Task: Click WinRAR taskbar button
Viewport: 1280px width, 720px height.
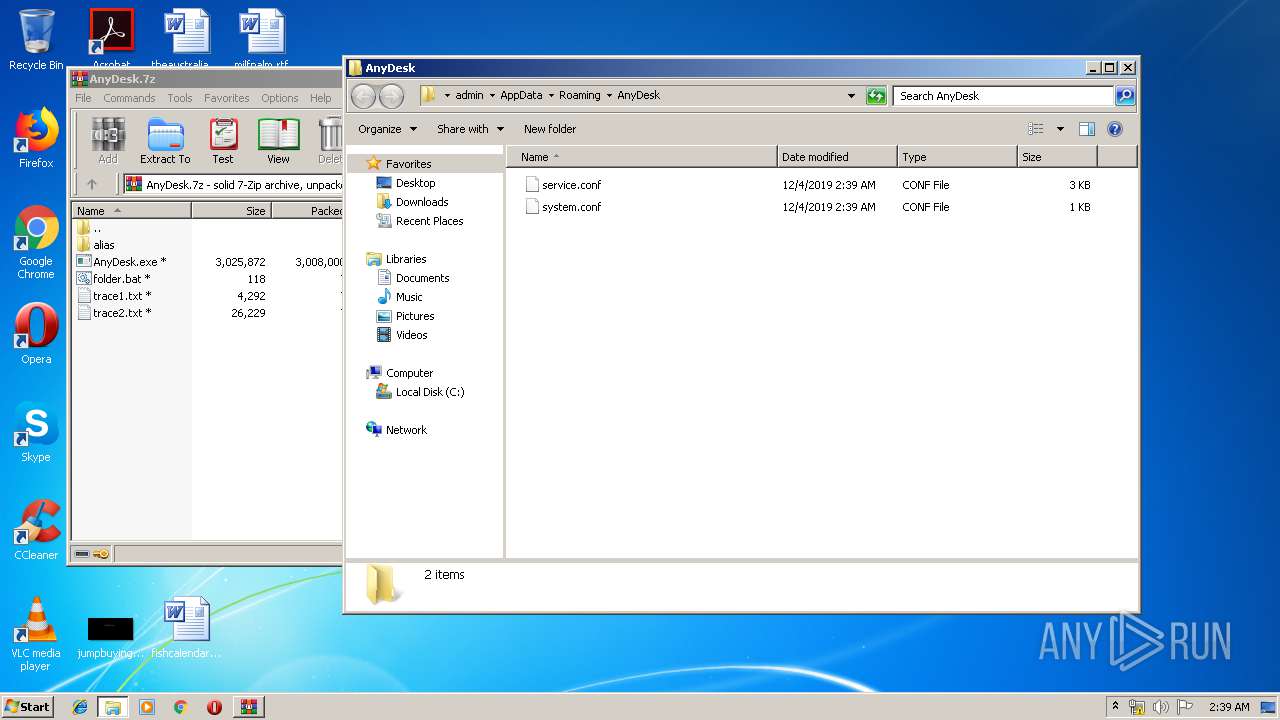Action: point(249,707)
